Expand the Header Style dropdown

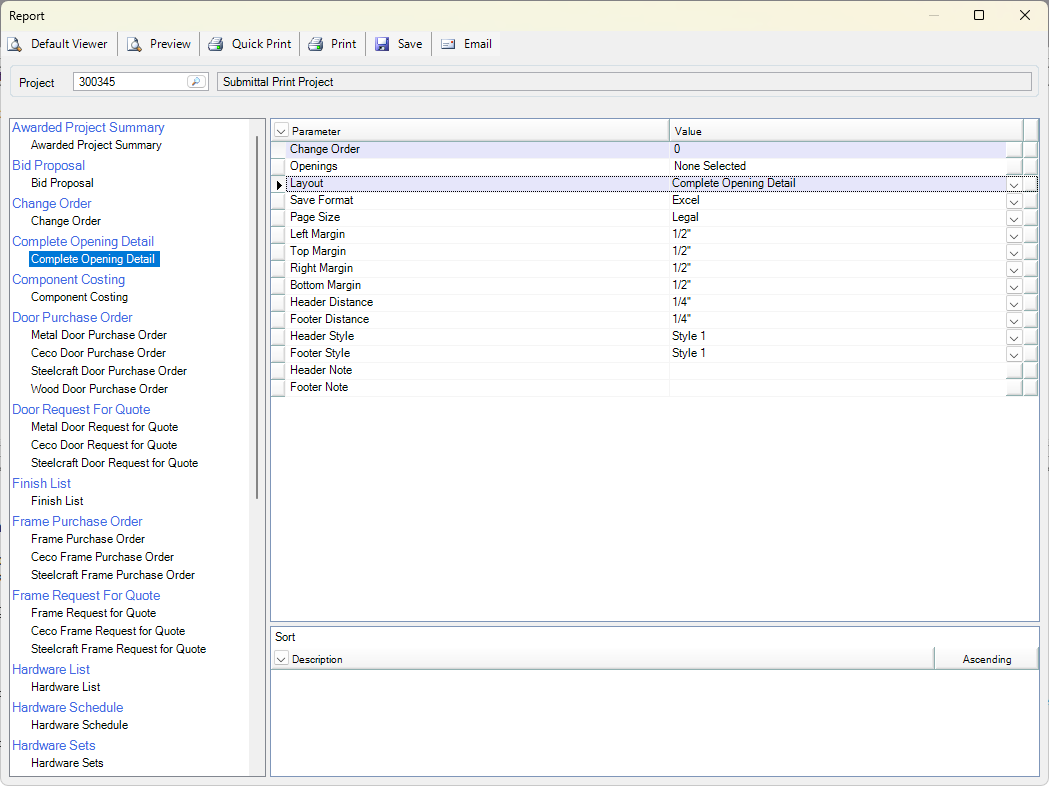(x=1014, y=337)
